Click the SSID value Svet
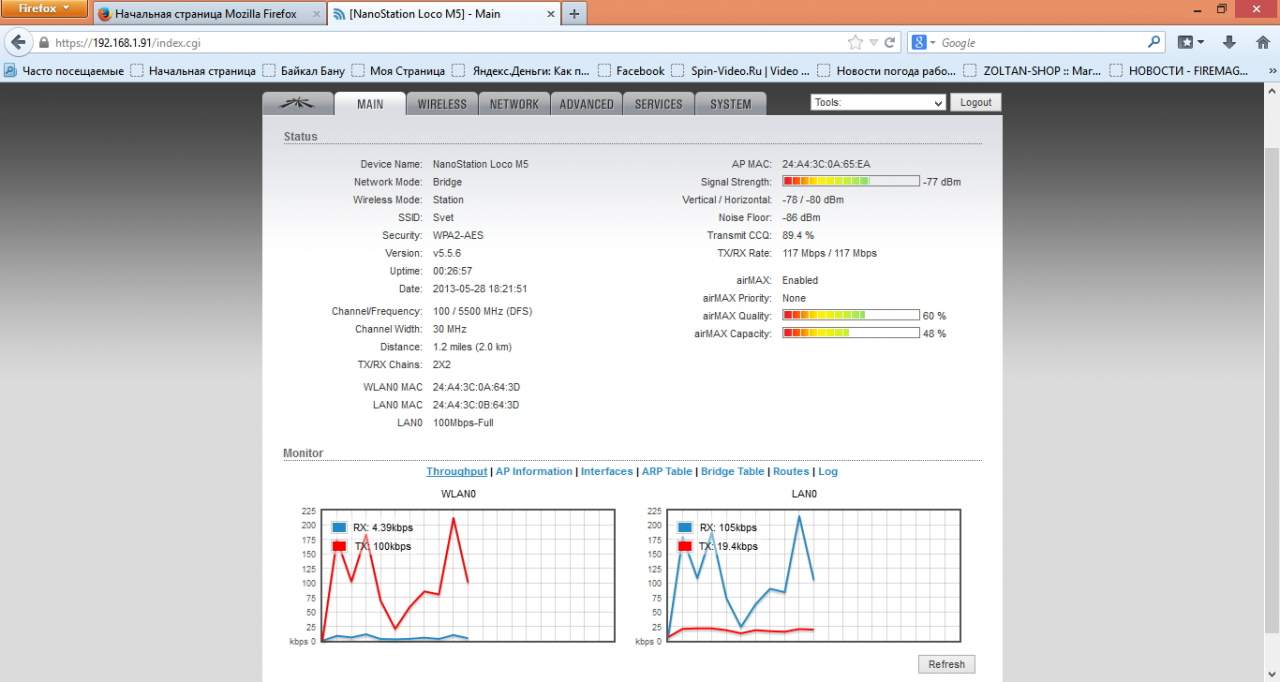1280x682 pixels. (443, 217)
